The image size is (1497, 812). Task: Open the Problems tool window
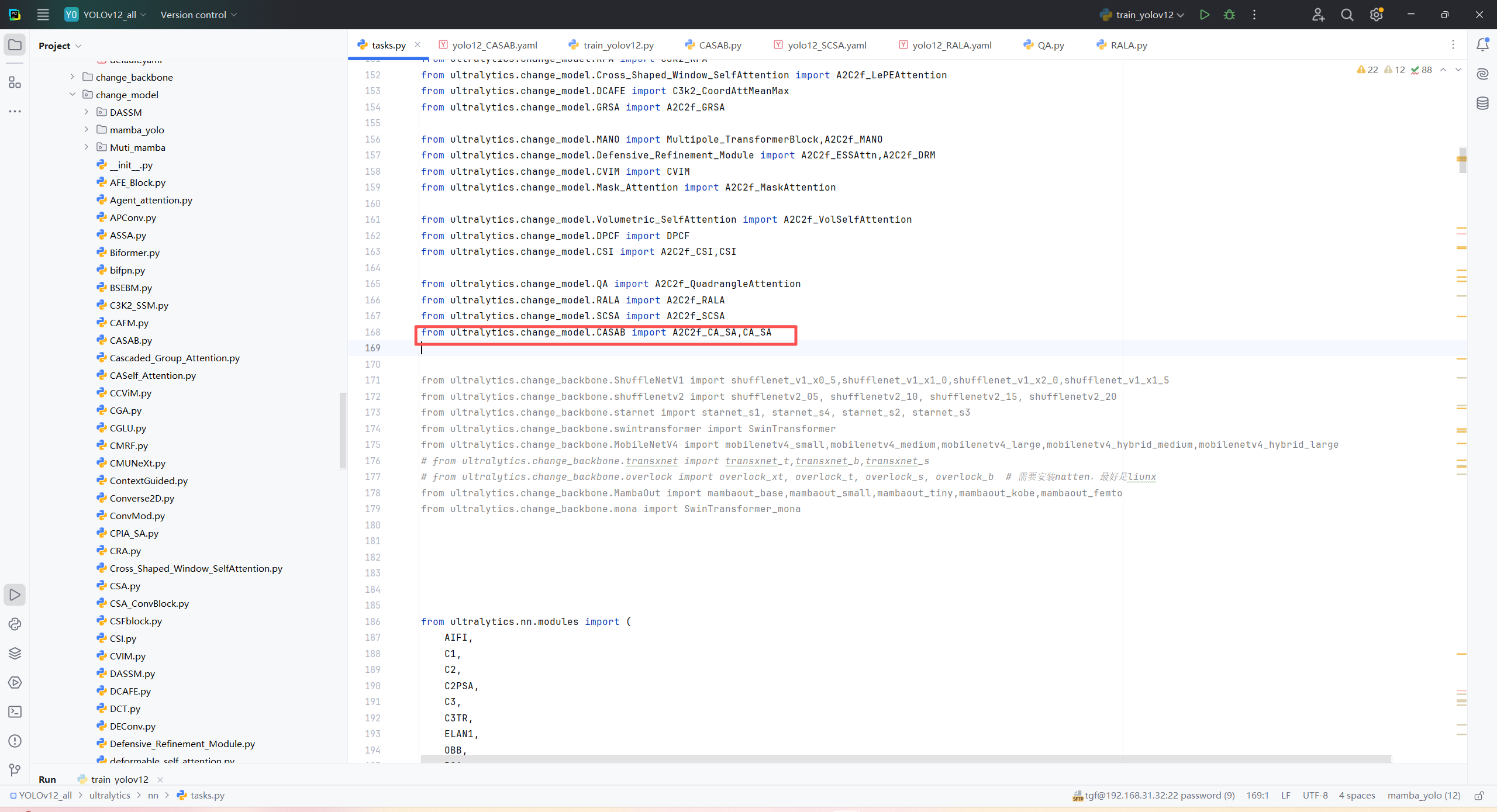pyautogui.click(x=15, y=741)
